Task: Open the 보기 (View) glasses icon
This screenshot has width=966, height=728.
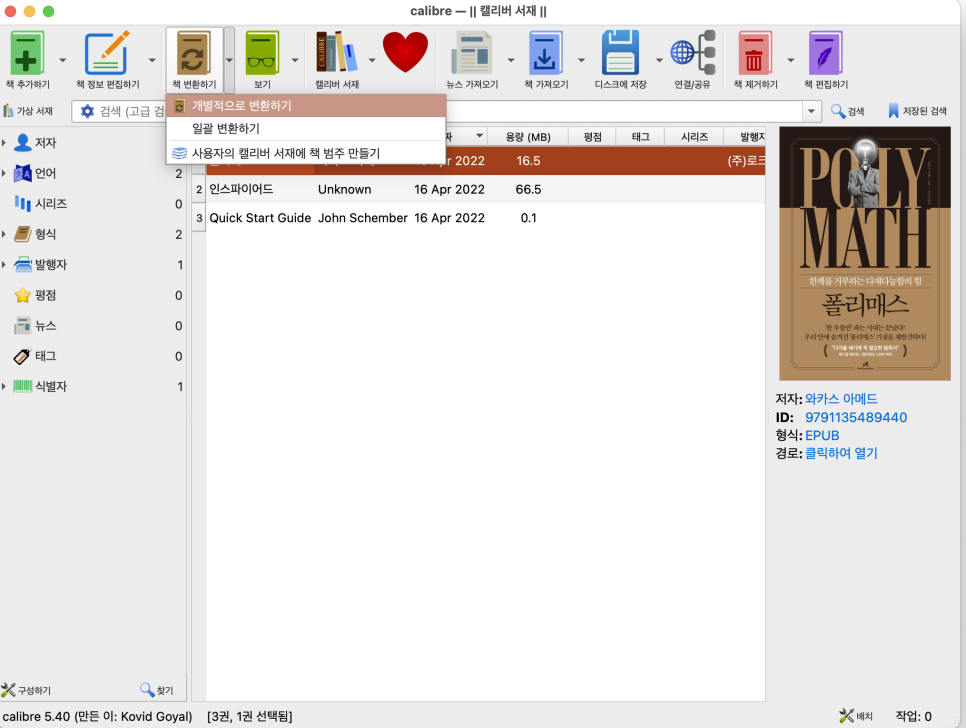Action: coord(262,54)
